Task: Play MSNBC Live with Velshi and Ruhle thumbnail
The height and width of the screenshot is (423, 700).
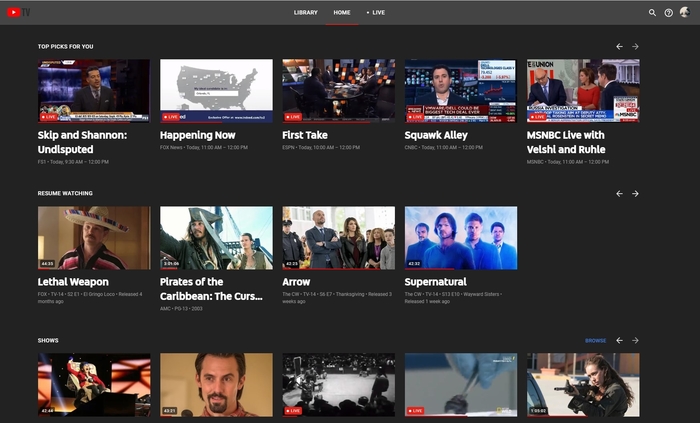Action: click(x=583, y=91)
